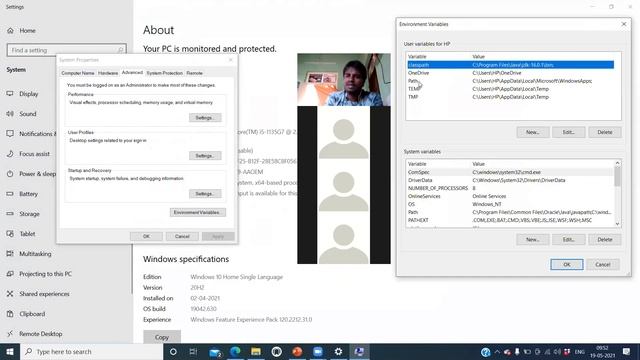
Task: Click system variables scrollbar up arrow
Action: pyautogui.click(x=617, y=163)
